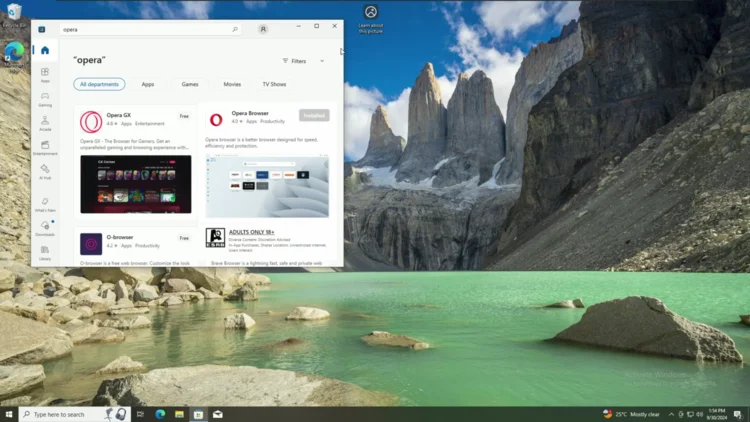Select the TV Shows department filter
The image size is (750, 422).
click(274, 84)
